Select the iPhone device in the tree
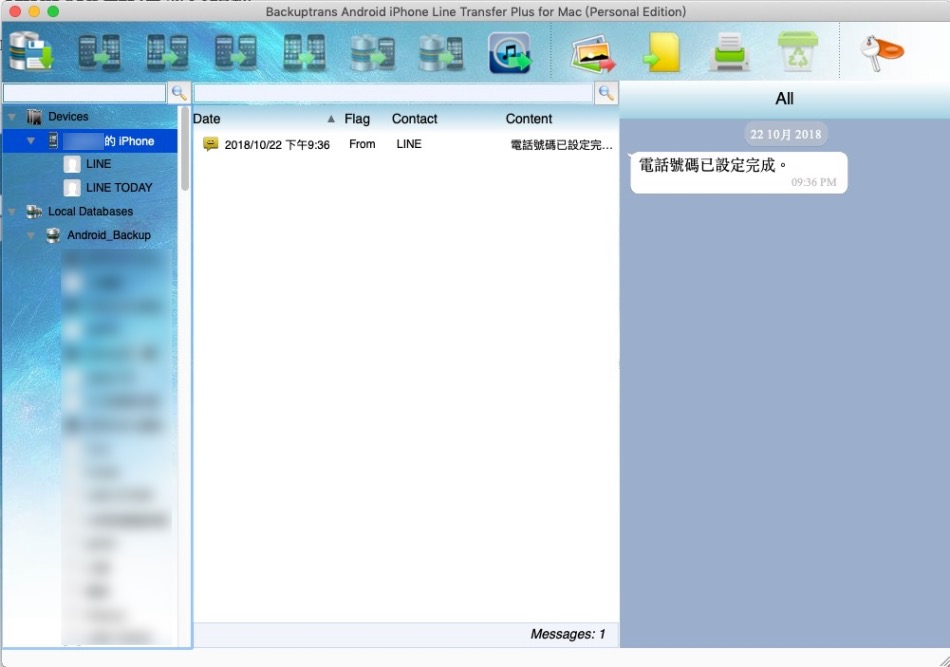The width and height of the screenshot is (950, 667). coord(90,141)
